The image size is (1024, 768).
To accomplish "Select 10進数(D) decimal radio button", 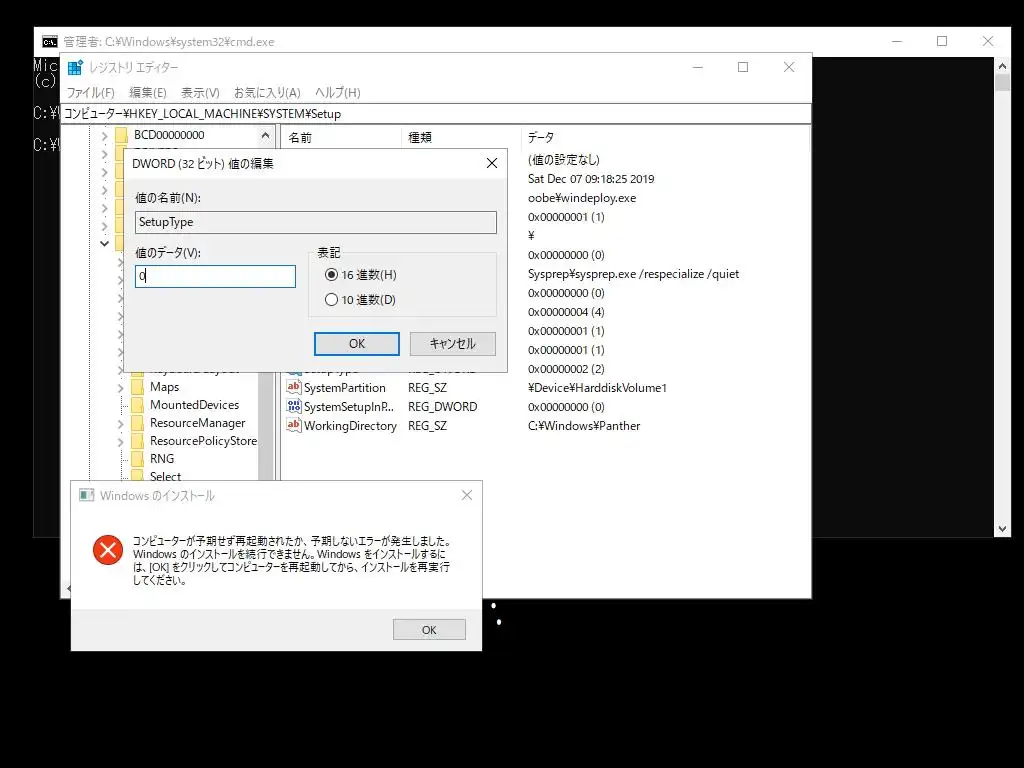I will [x=331, y=300].
